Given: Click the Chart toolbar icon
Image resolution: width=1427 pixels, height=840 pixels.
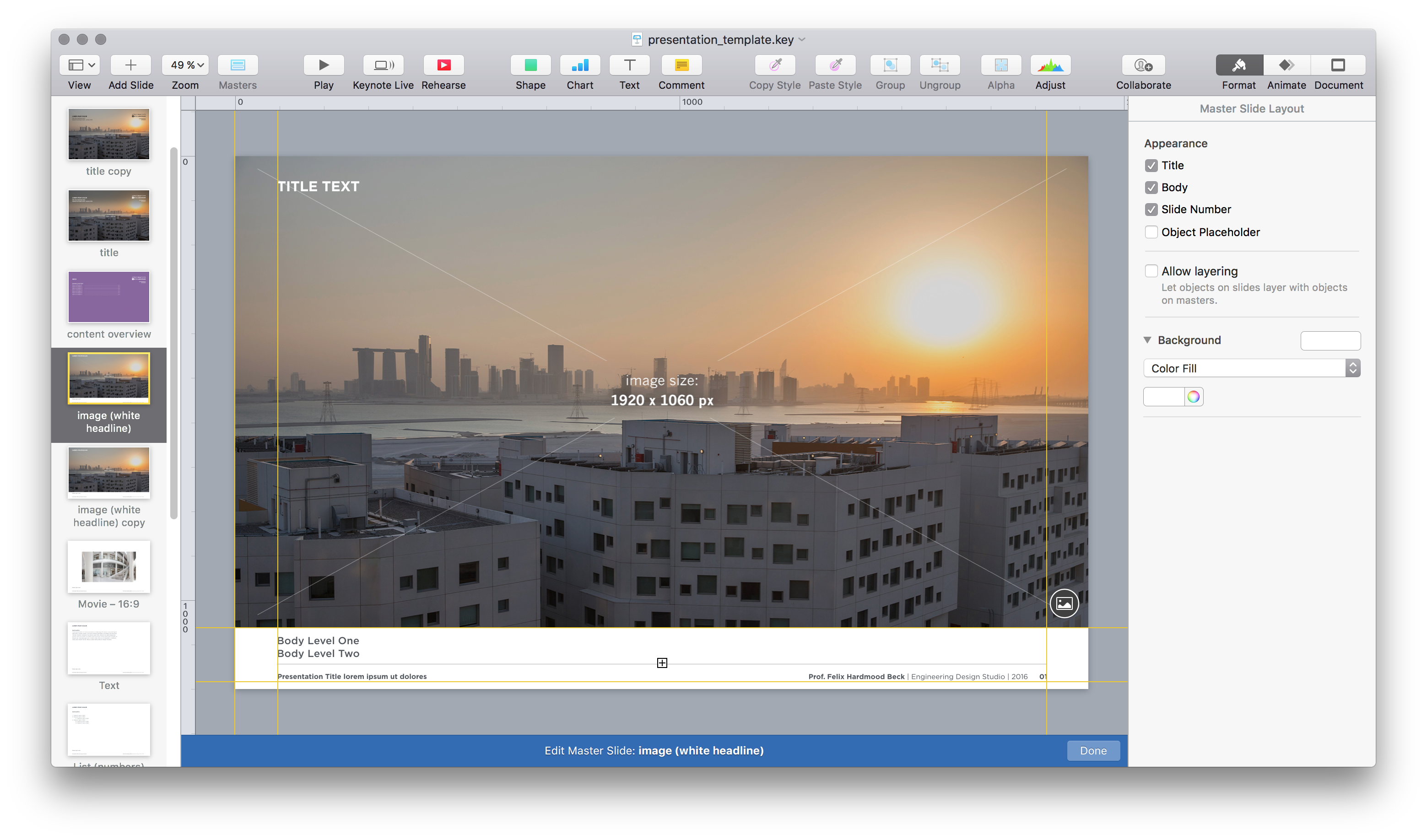Looking at the screenshot, I should (x=580, y=65).
